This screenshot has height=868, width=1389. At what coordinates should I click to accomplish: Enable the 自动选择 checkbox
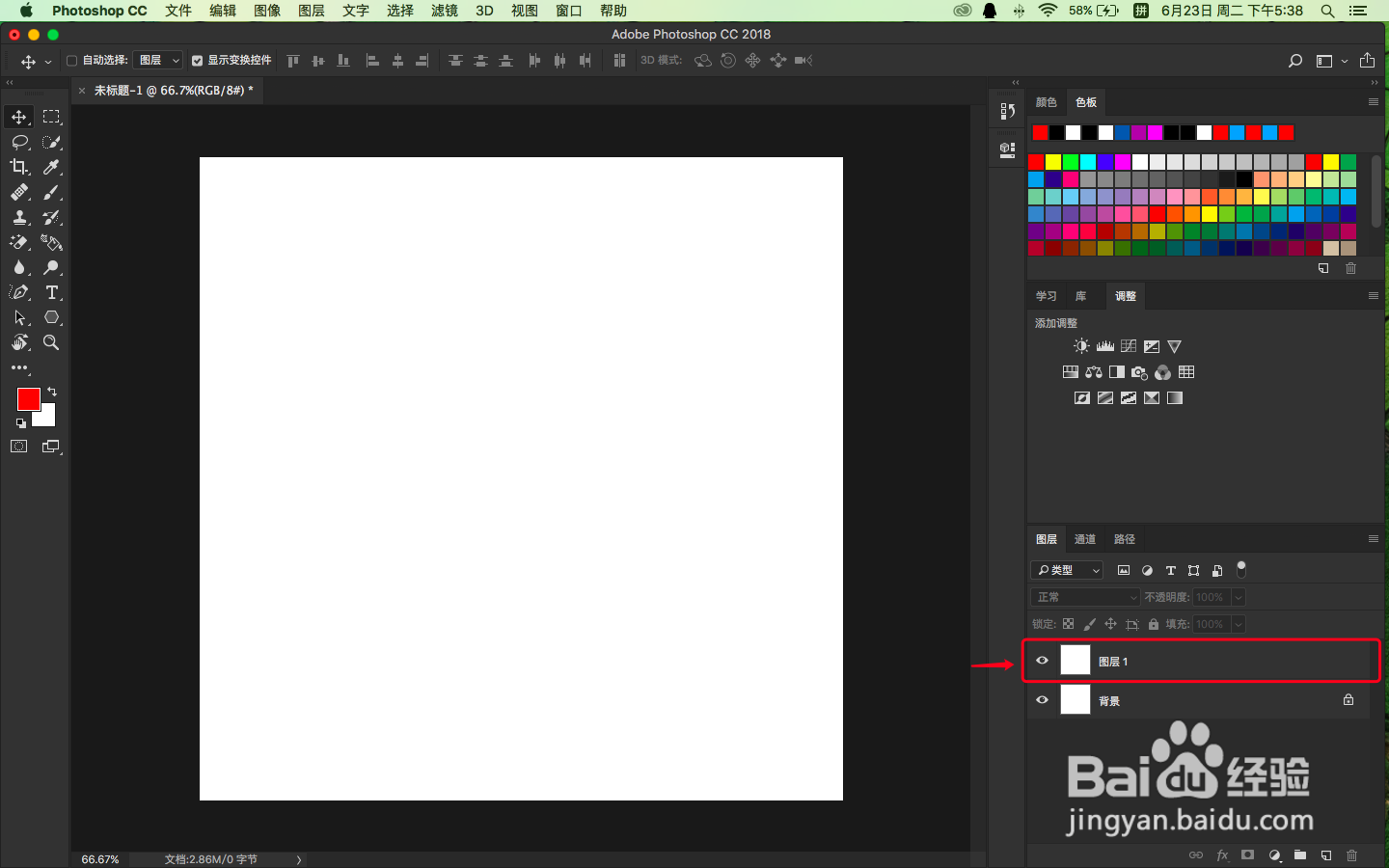(71, 61)
